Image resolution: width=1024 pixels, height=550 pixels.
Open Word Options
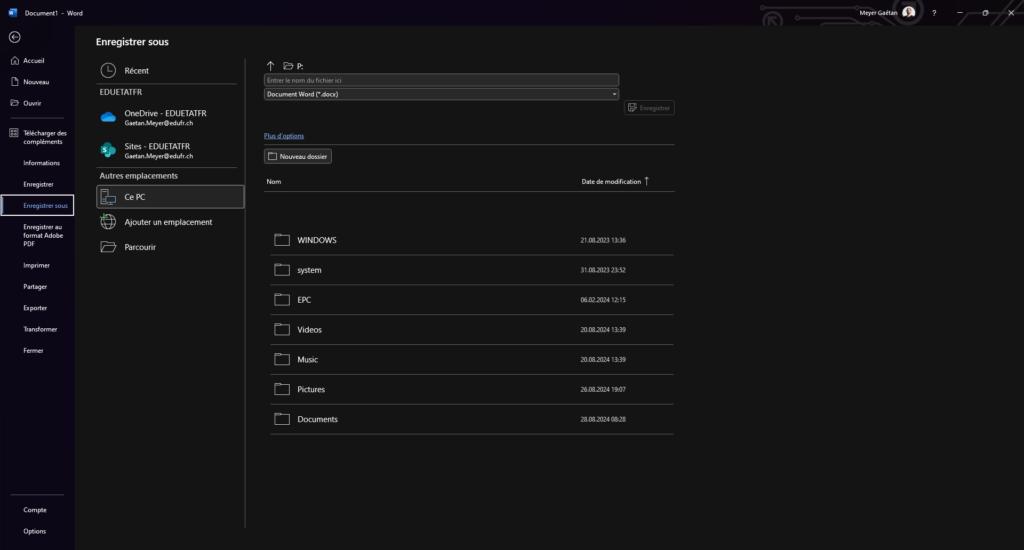(35, 531)
